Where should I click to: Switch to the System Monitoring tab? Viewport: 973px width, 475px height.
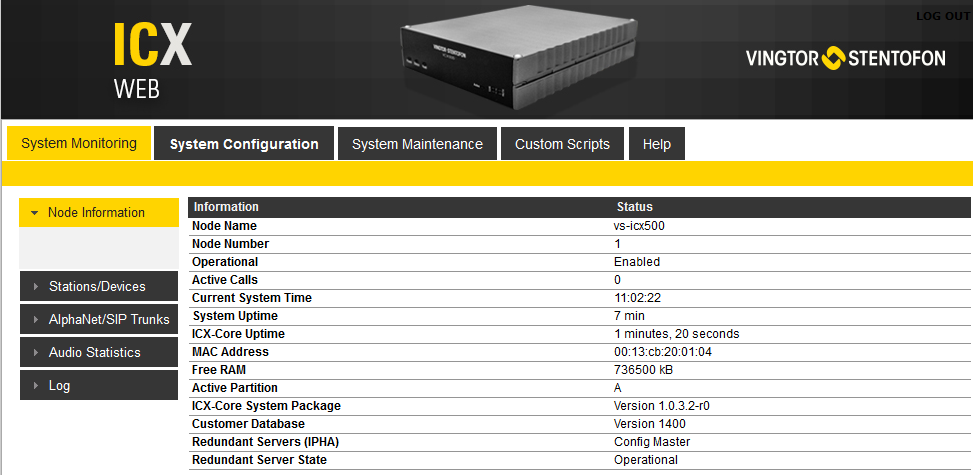(x=79, y=143)
